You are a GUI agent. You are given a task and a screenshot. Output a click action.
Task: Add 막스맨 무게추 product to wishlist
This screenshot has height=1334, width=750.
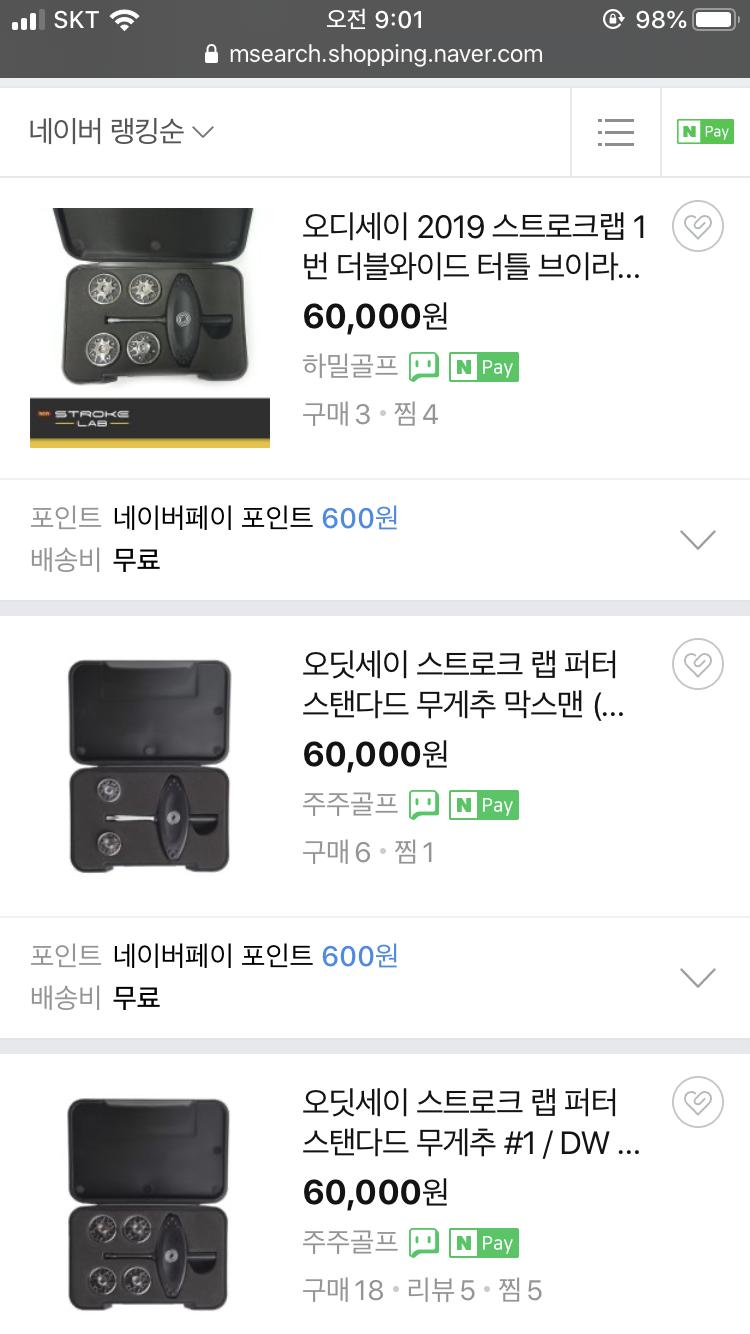(697, 666)
